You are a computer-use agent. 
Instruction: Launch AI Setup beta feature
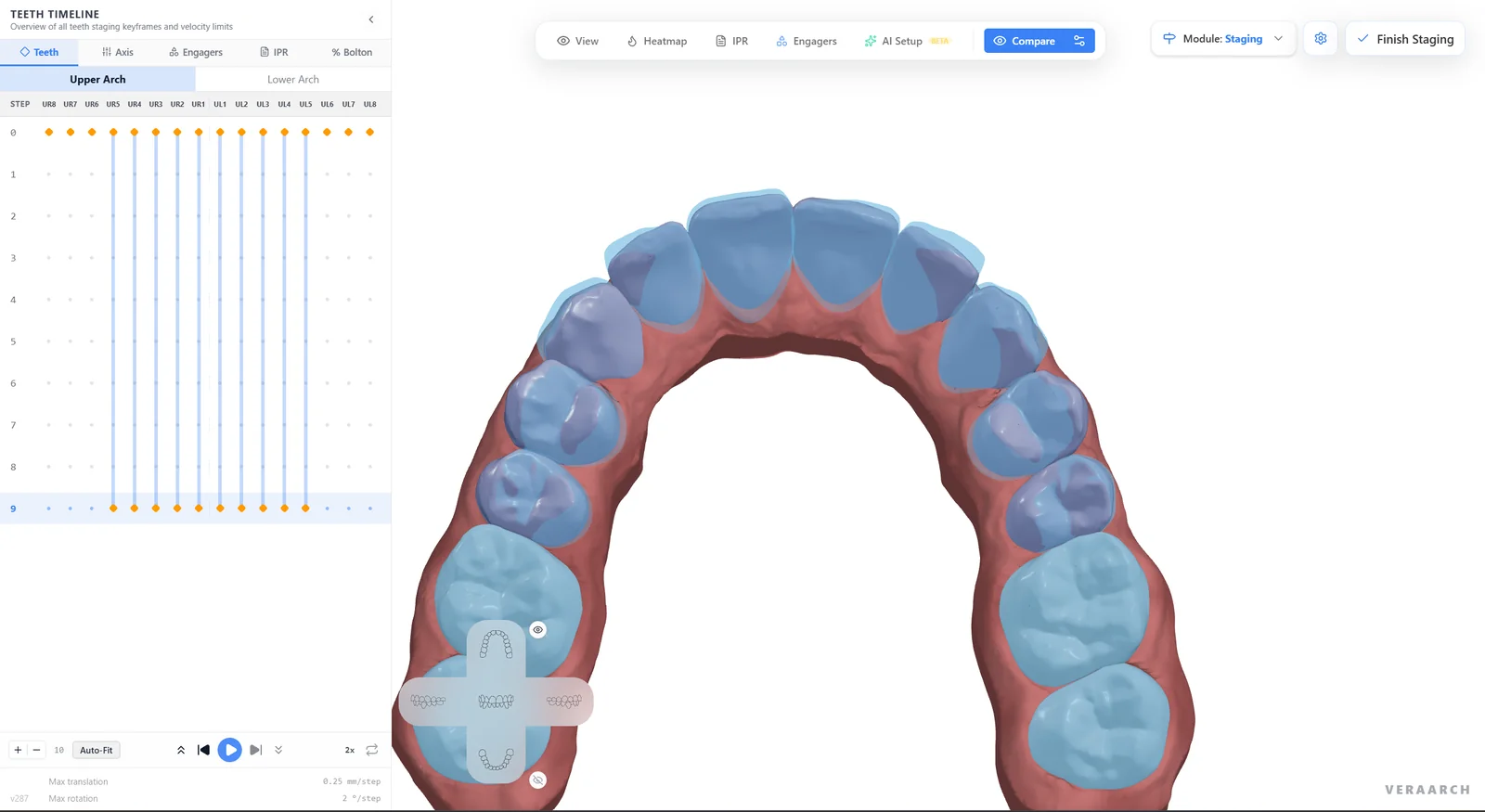[907, 41]
